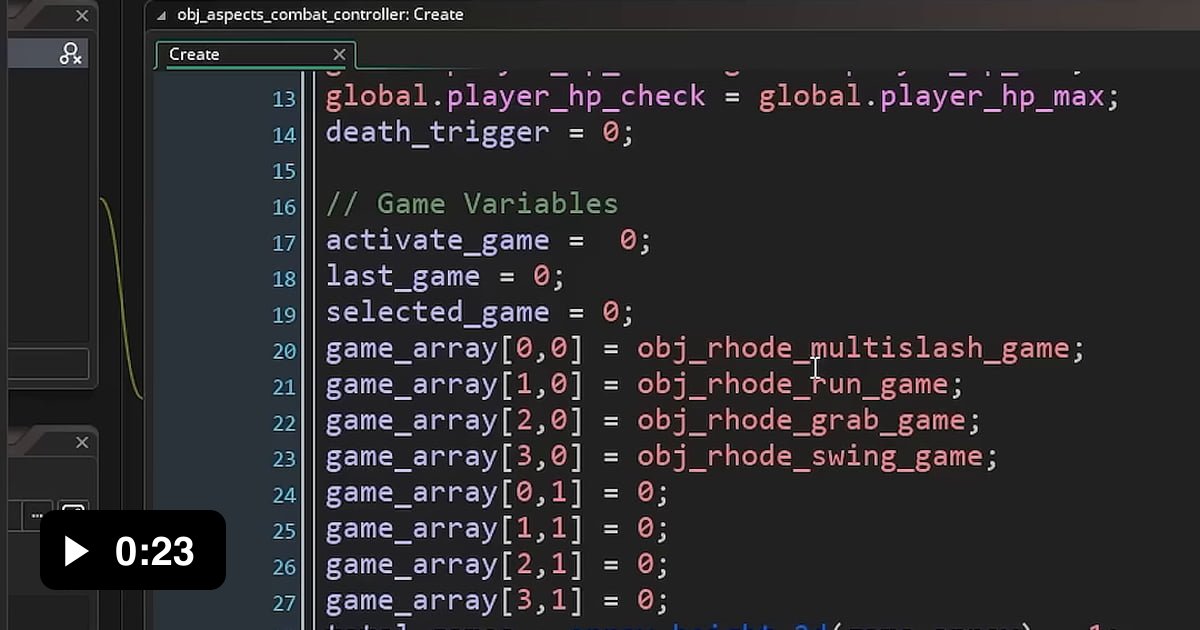Close the Create code tab
1200x630 pixels.
tap(339, 54)
